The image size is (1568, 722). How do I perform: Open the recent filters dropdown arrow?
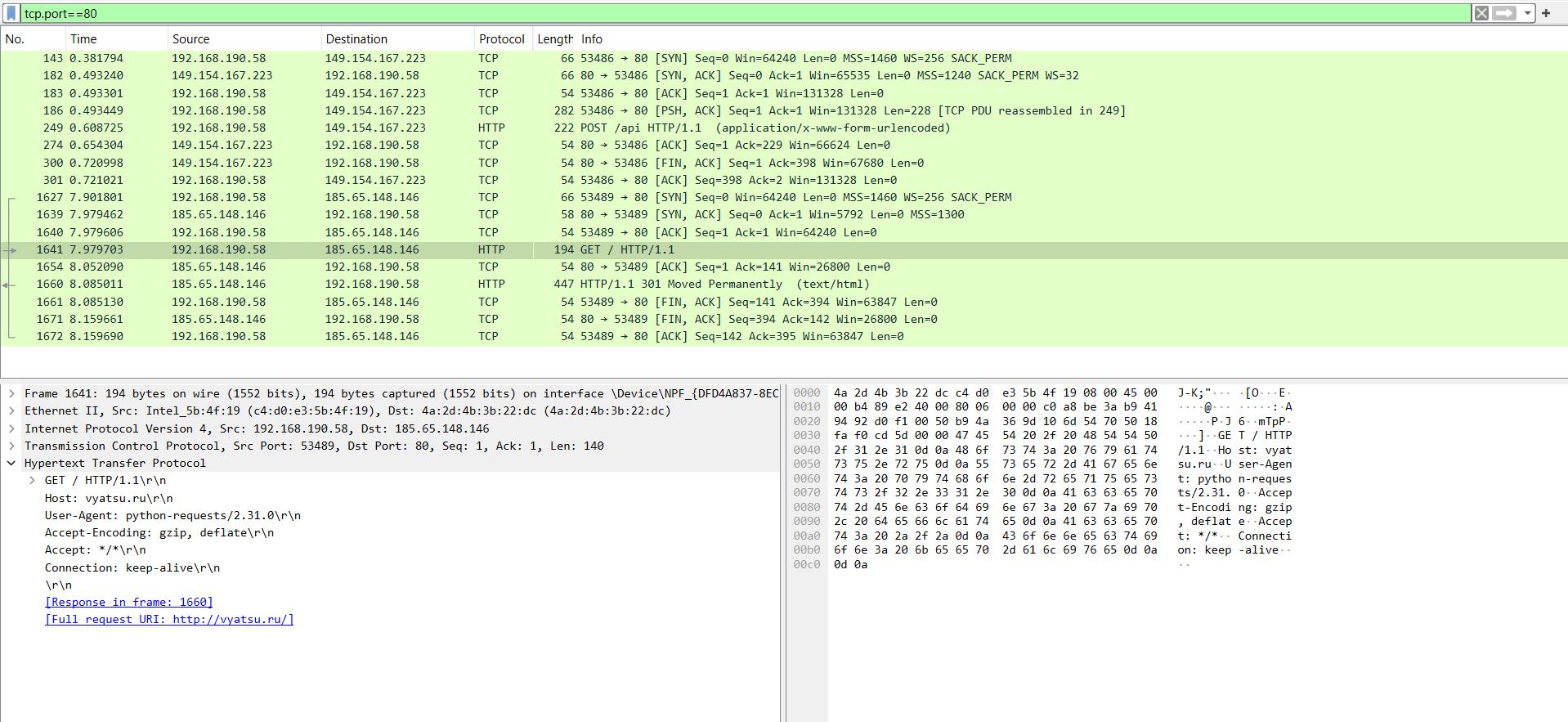pos(1527,13)
